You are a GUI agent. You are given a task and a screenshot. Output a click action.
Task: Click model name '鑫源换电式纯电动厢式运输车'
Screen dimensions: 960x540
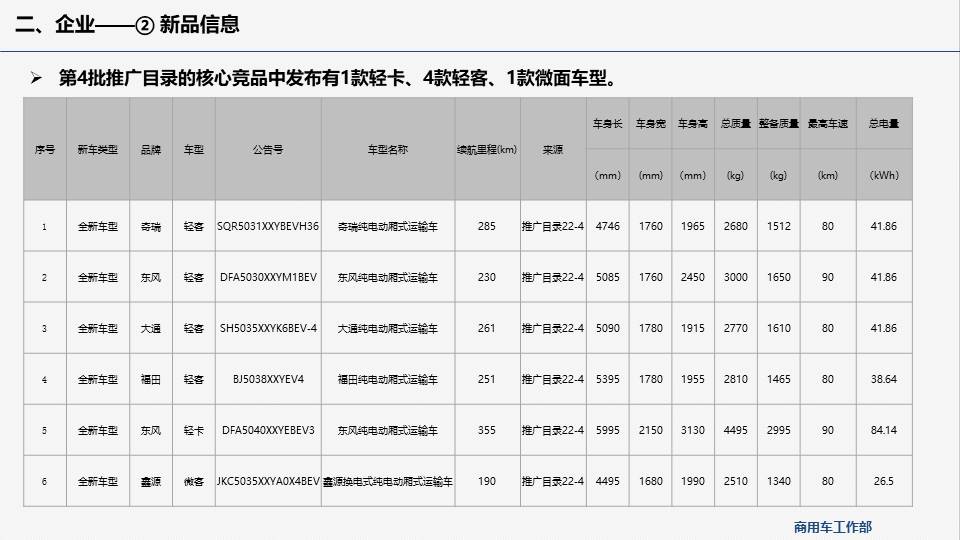click(388, 482)
